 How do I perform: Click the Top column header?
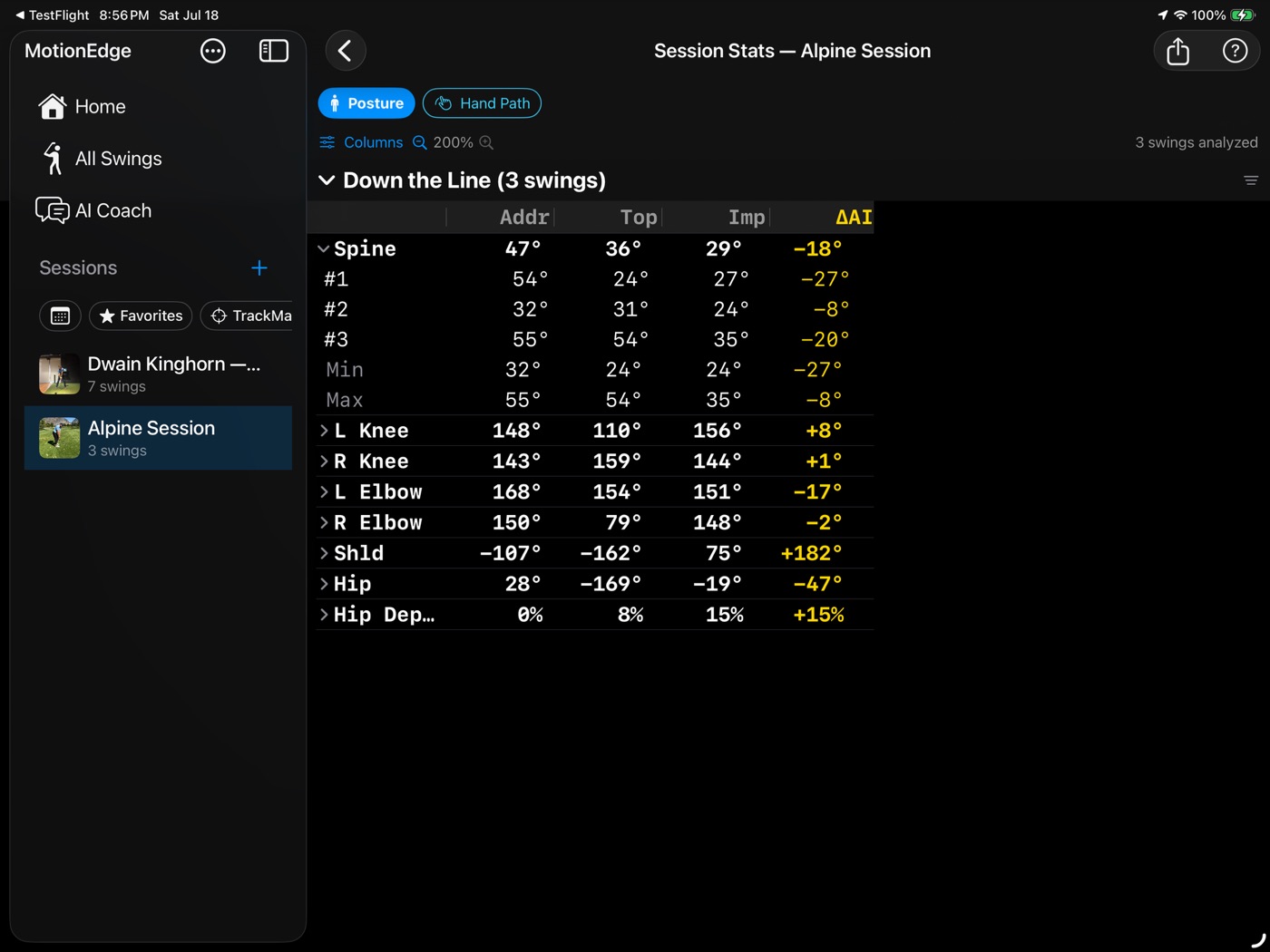coord(639,218)
